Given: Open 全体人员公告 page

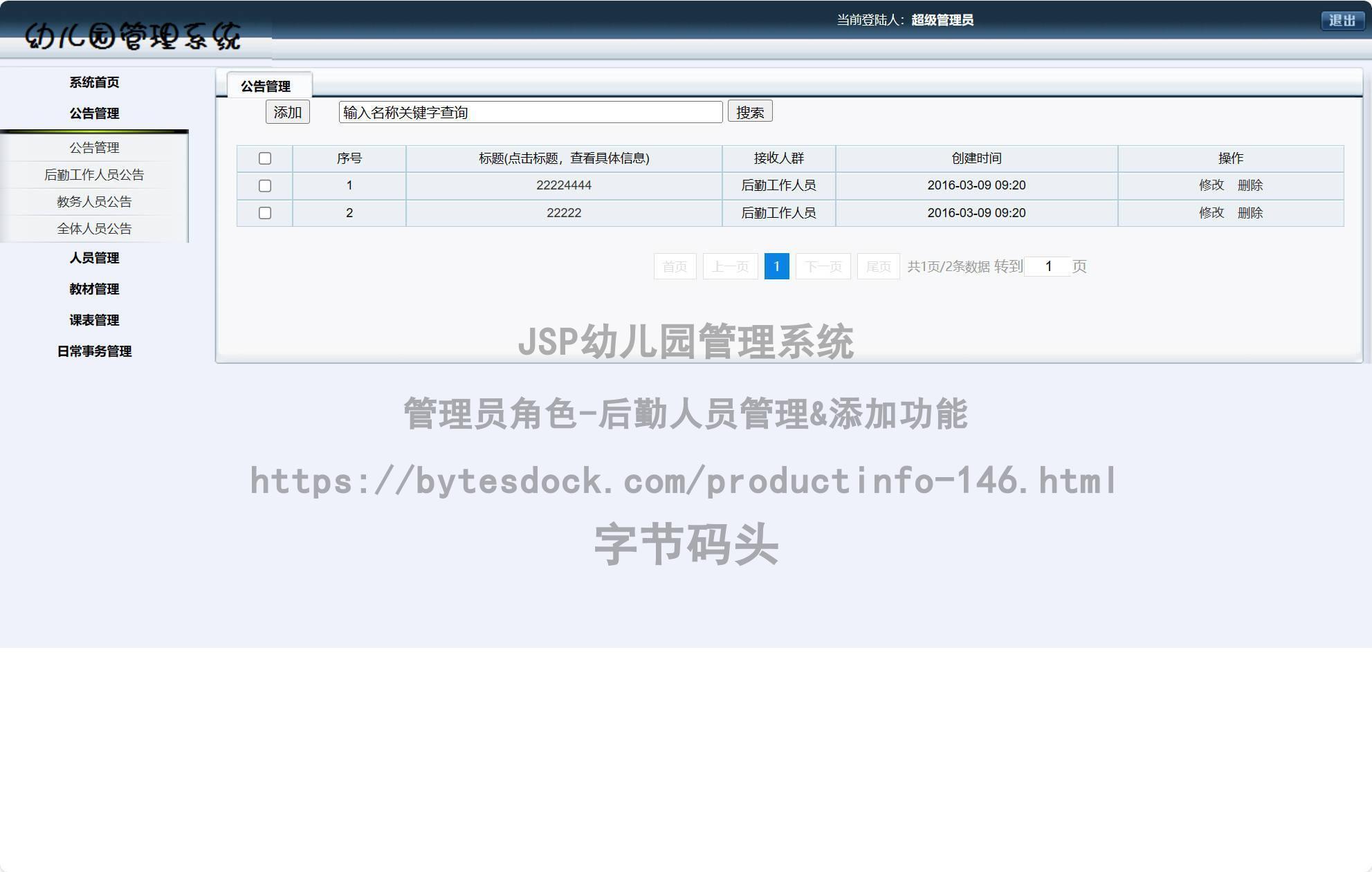Looking at the screenshot, I should tap(94, 228).
